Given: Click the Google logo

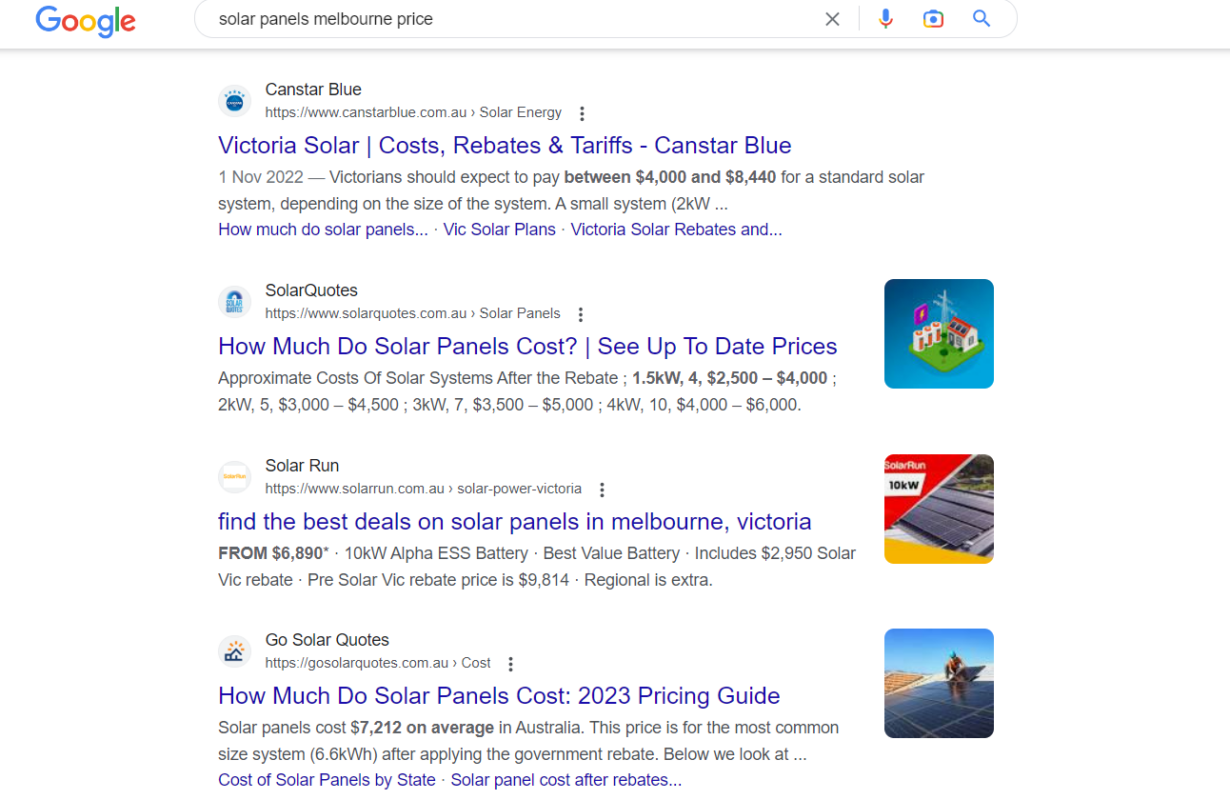Looking at the screenshot, I should [x=85, y=20].
